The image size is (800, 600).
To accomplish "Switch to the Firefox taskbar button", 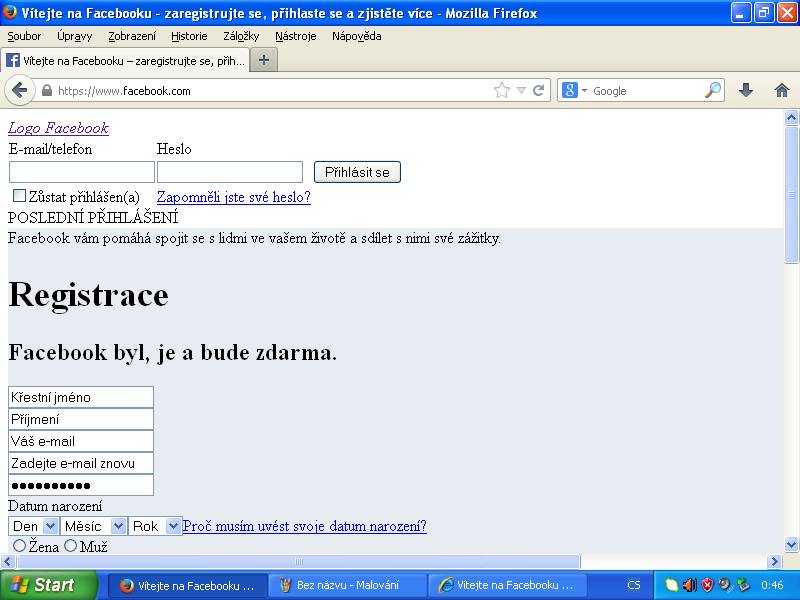I will click(188, 585).
